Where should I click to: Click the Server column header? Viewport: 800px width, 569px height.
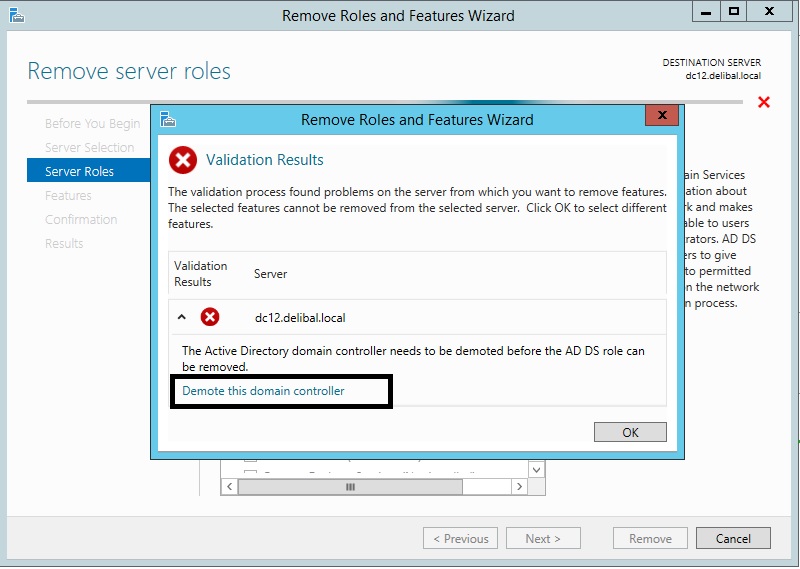[x=270, y=274]
